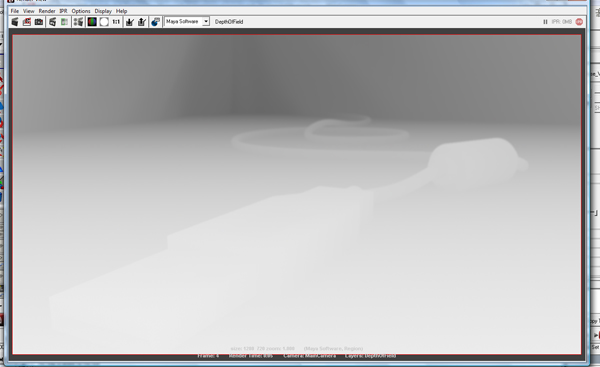Click the Remove image icon

click(142, 22)
